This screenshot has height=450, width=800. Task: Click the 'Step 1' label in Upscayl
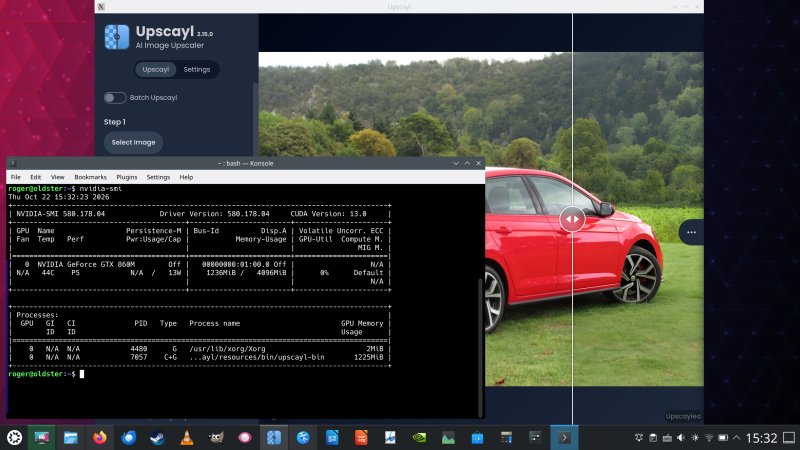(114, 122)
